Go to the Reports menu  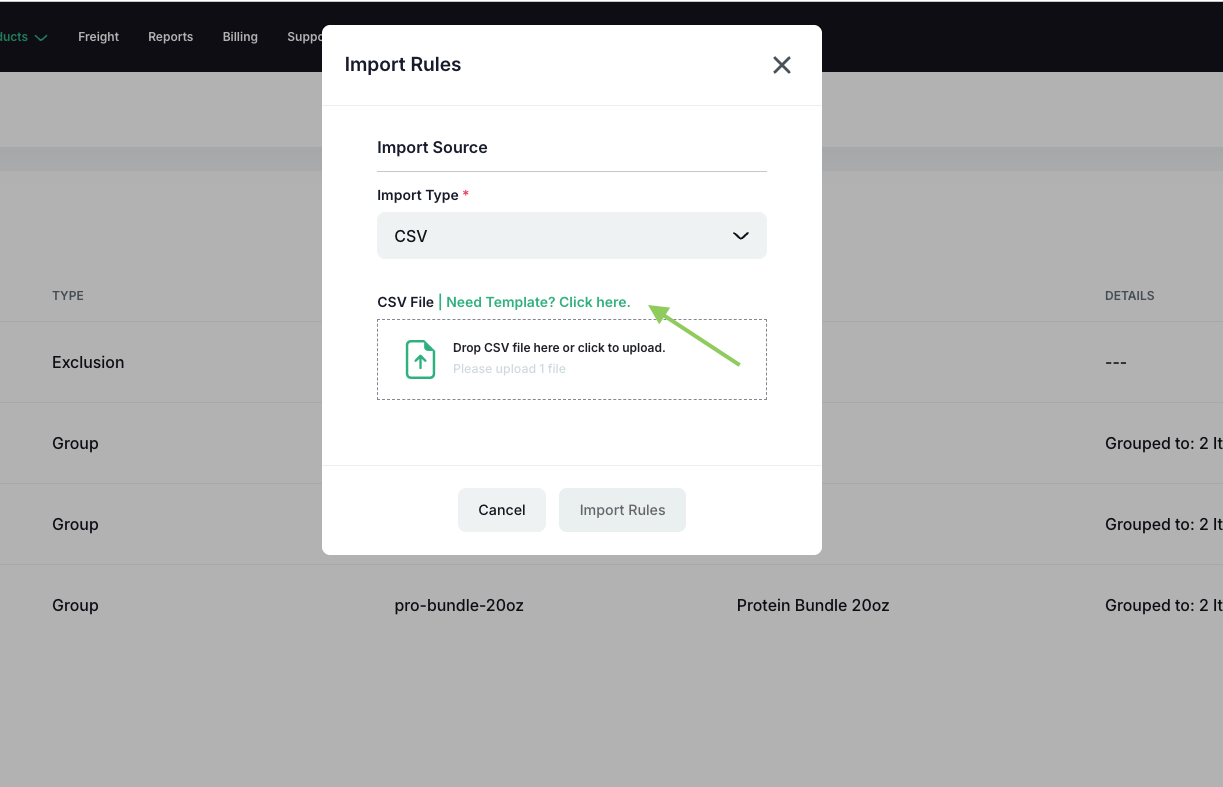click(170, 37)
